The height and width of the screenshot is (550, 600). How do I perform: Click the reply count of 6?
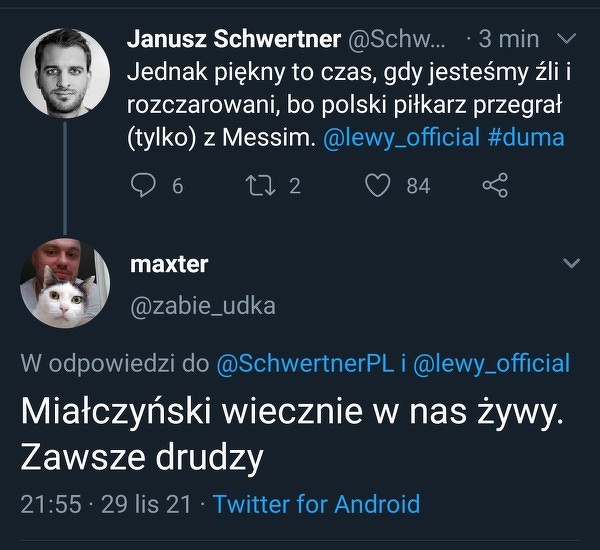(x=177, y=185)
